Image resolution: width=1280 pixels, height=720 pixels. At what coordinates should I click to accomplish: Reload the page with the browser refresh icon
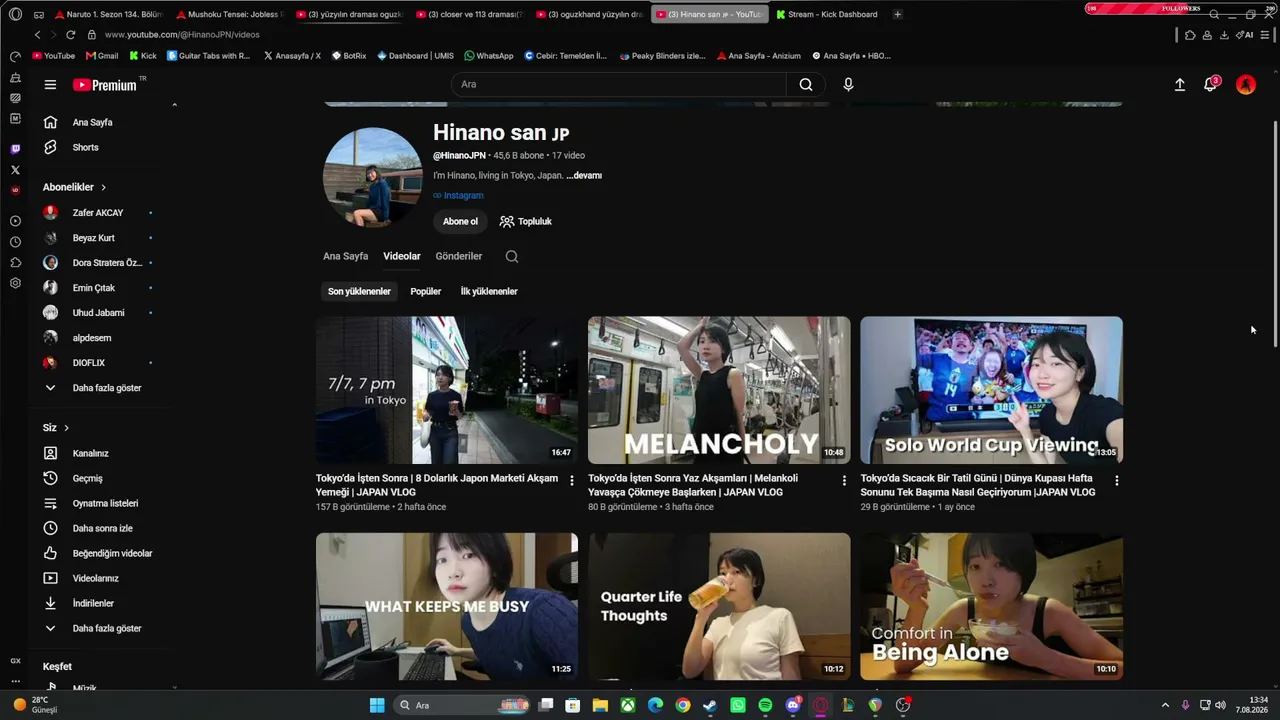70,35
